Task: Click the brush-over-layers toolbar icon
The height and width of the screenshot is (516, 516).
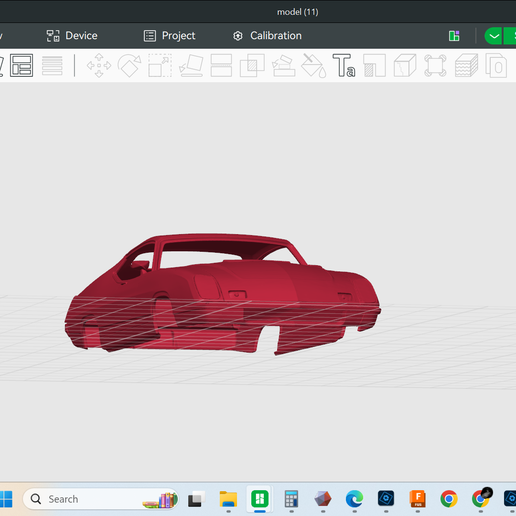Action: pos(283,65)
